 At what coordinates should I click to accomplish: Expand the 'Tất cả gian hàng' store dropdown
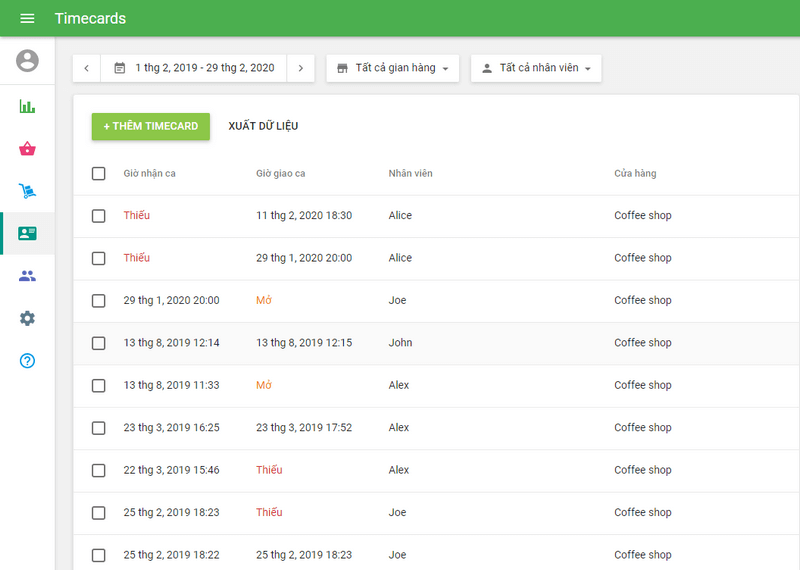coord(392,68)
